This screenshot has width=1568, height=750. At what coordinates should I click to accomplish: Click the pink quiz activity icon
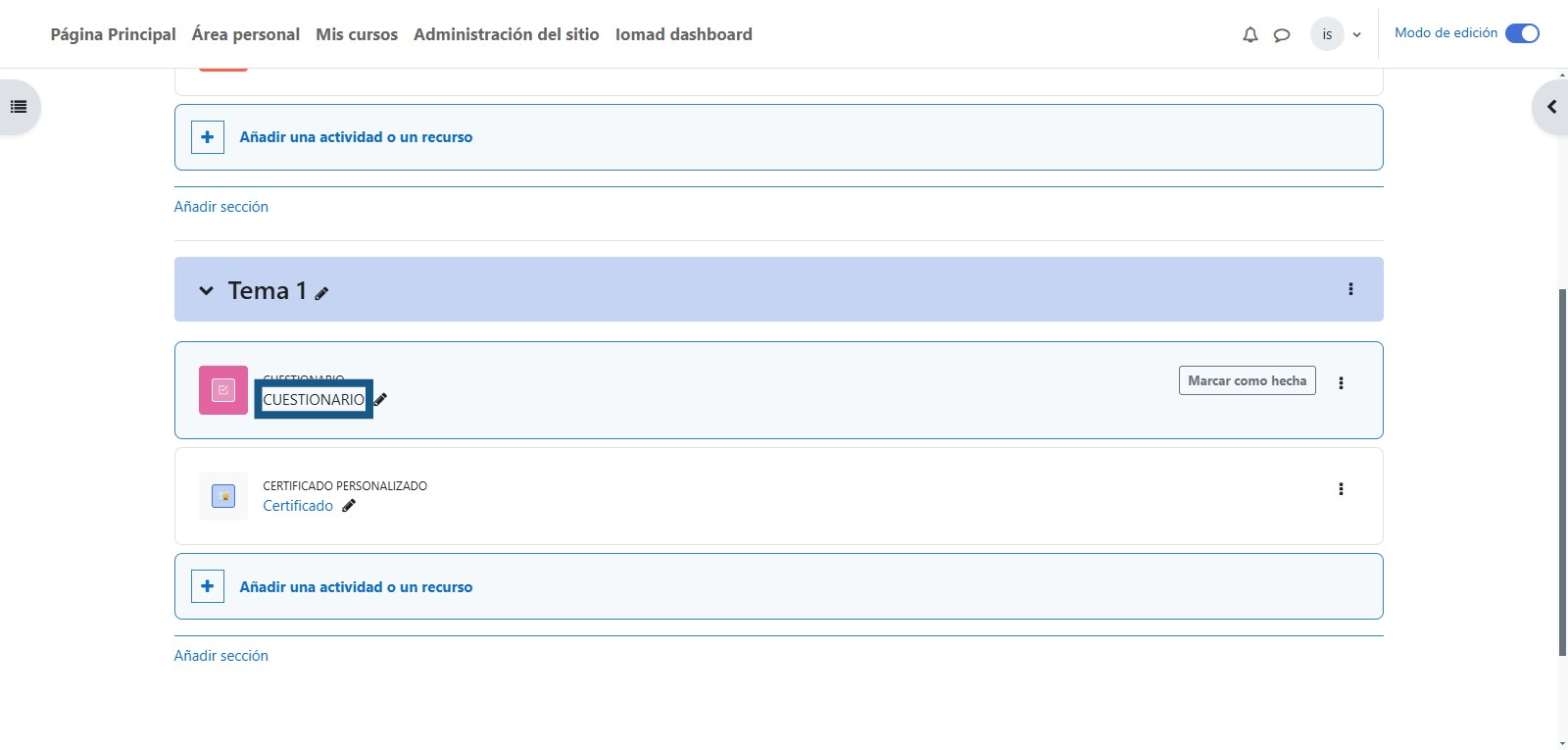(223, 390)
